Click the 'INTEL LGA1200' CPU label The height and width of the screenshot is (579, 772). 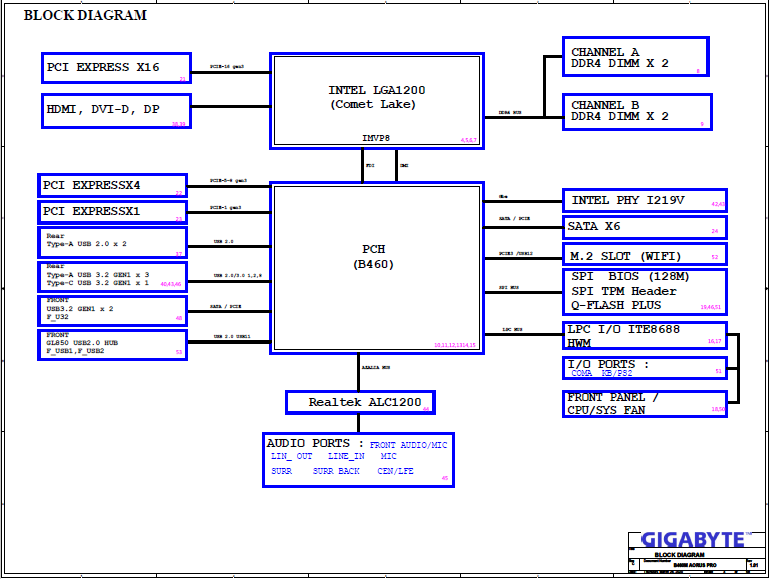[x=377, y=90]
